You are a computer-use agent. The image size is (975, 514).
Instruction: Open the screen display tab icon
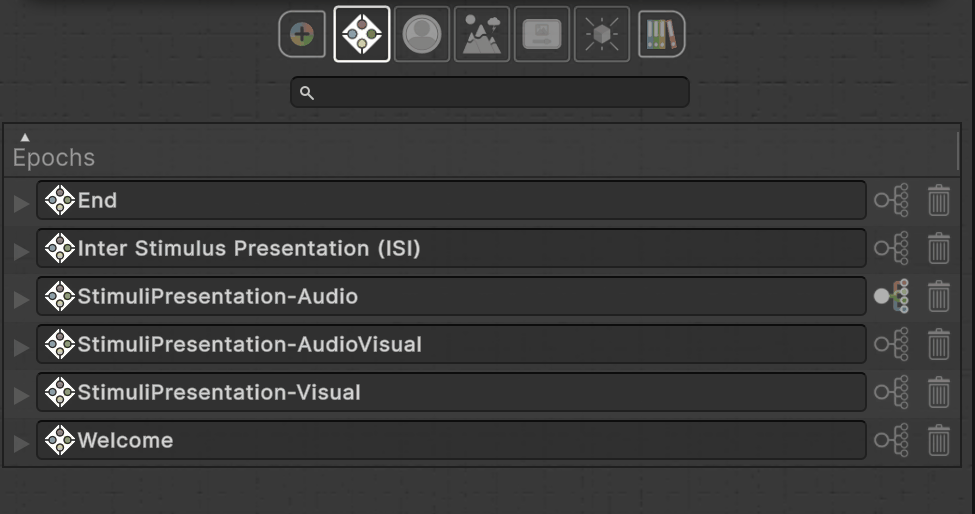542,34
